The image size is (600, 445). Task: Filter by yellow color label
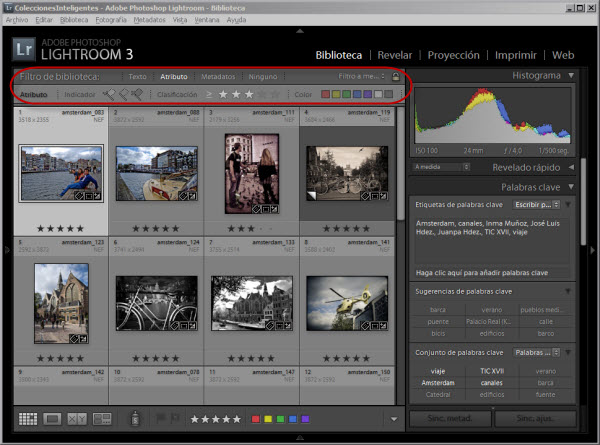point(336,94)
